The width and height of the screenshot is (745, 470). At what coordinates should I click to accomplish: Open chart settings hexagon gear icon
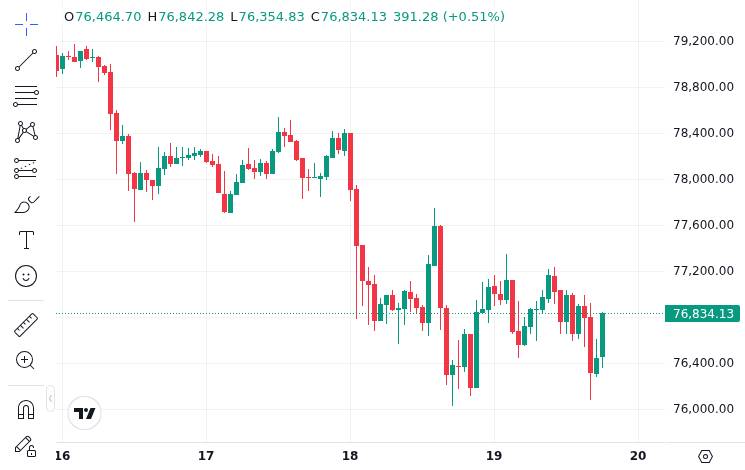tap(706, 456)
